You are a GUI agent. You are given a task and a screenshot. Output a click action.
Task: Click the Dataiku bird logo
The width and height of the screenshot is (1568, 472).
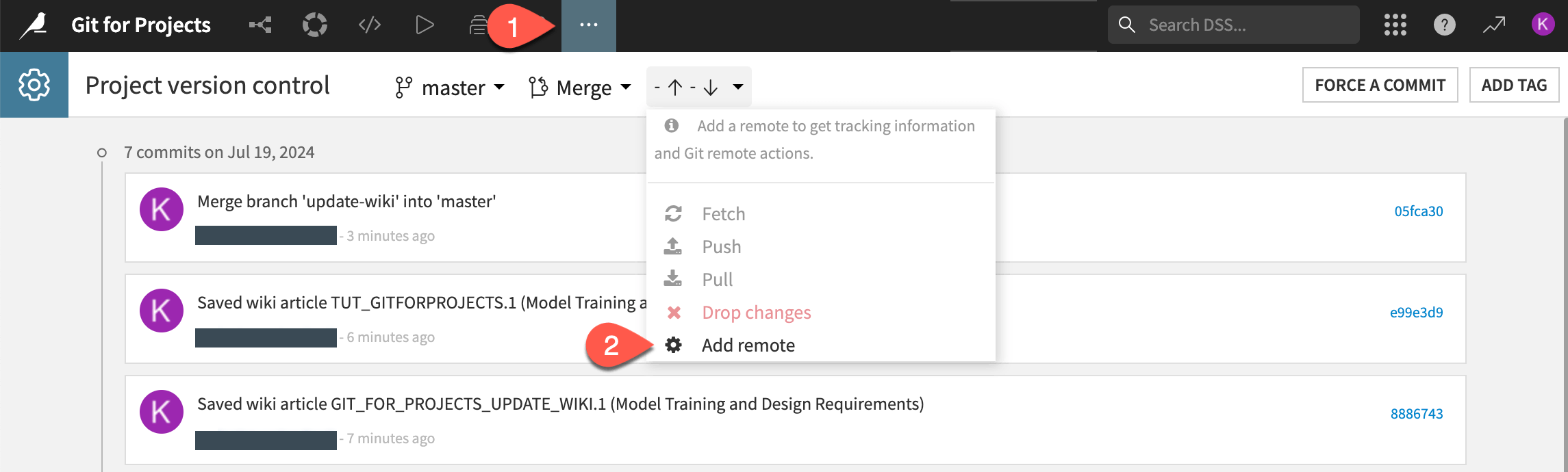click(x=34, y=26)
